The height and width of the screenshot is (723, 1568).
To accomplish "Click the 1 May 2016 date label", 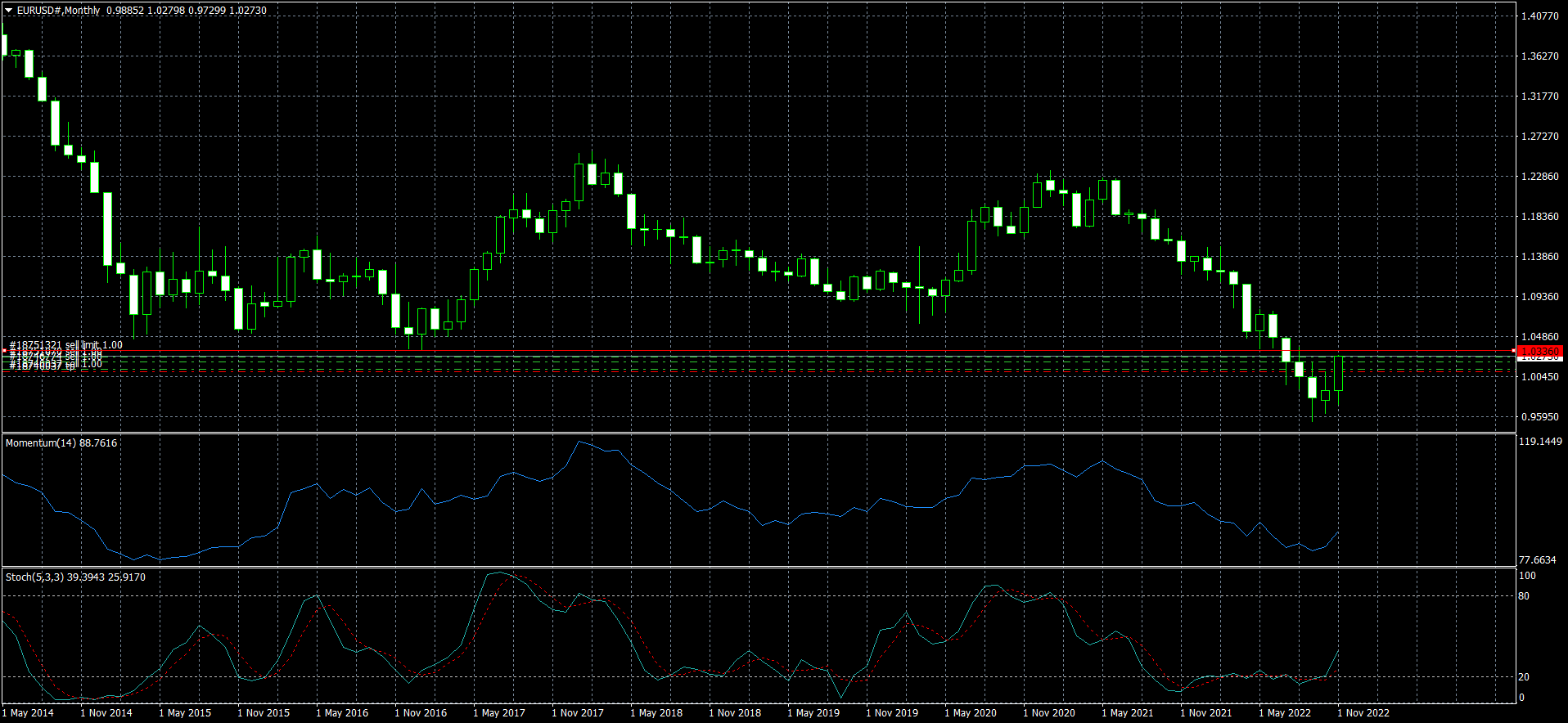I will click(x=342, y=713).
